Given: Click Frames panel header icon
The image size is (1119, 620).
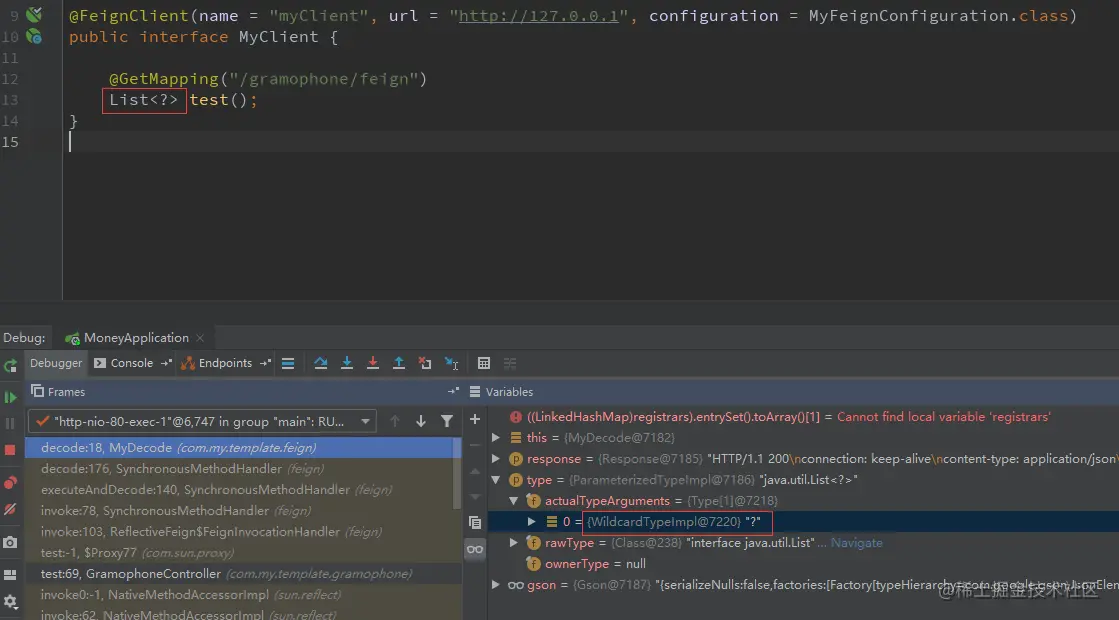Looking at the screenshot, I should point(37,391).
